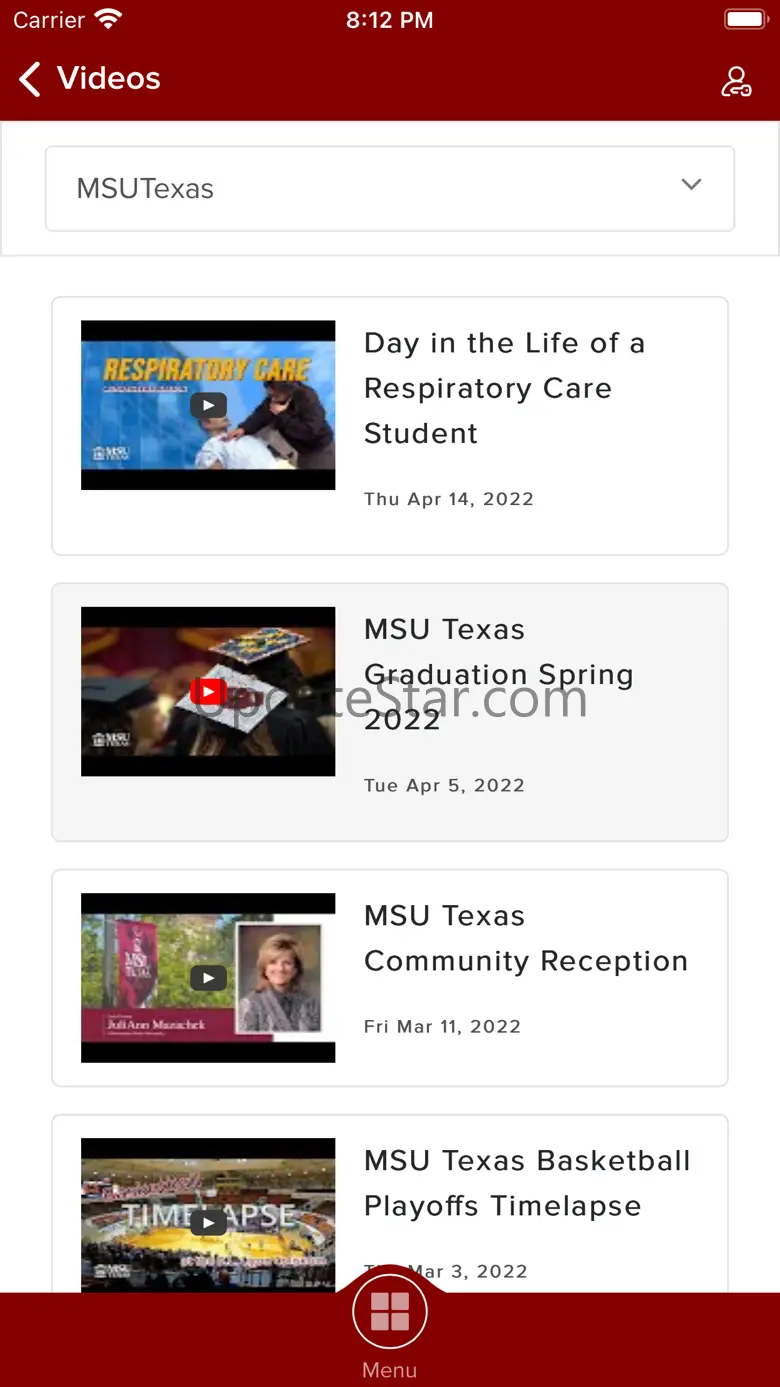Play the Community Reception video

point(208,977)
